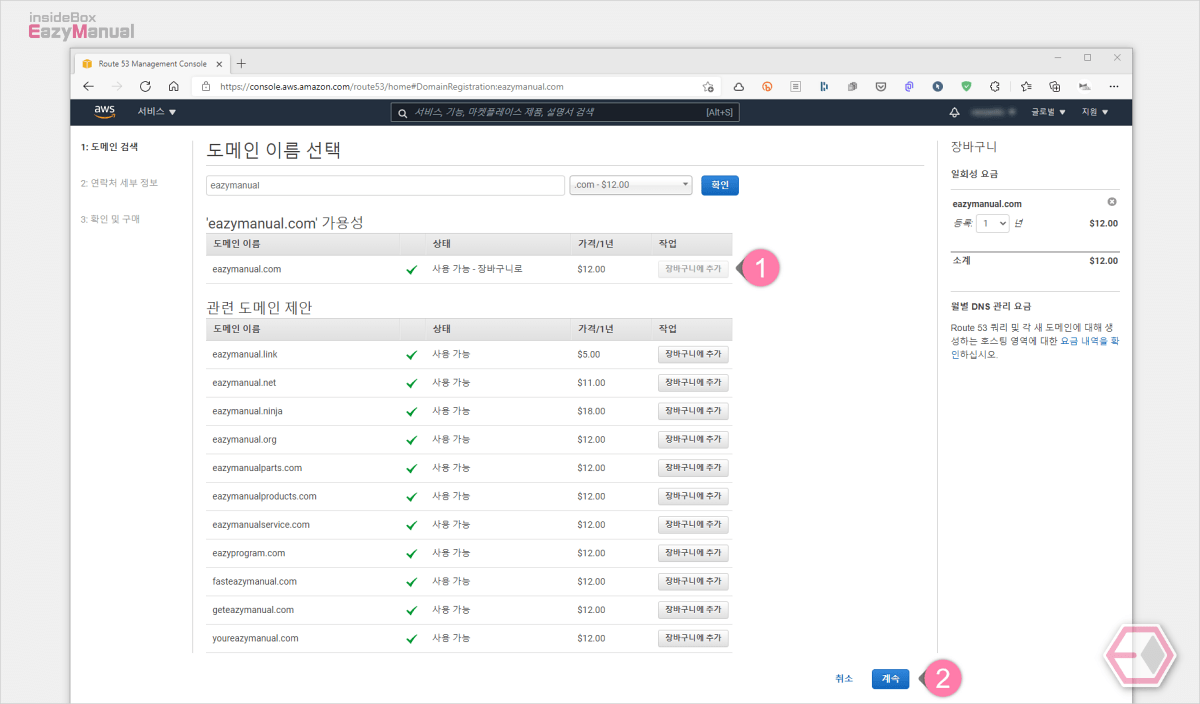The image size is (1200, 704).
Task: Add eazymanual.link to the cart
Action: click(x=693, y=354)
